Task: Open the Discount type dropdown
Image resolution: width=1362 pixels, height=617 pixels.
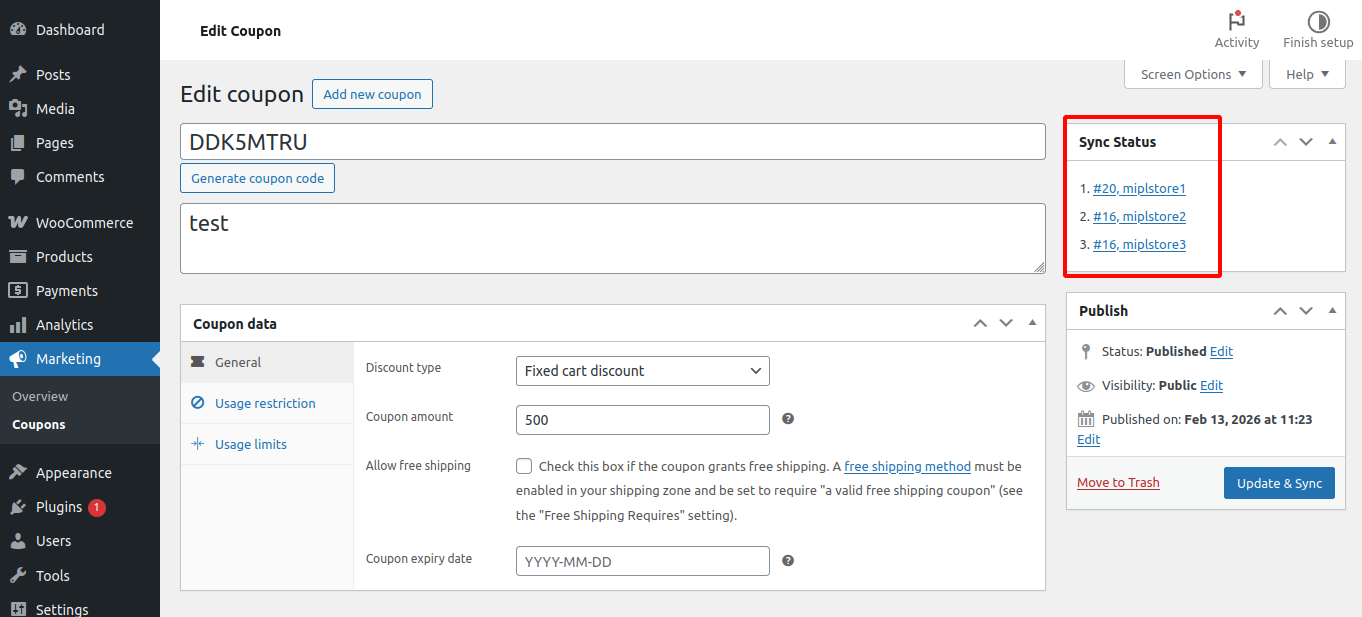Action: coord(642,371)
